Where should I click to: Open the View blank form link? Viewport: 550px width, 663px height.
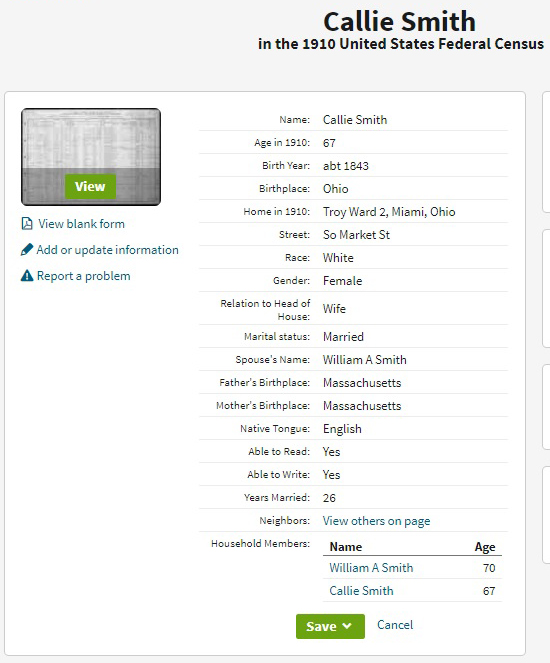coord(81,223)
